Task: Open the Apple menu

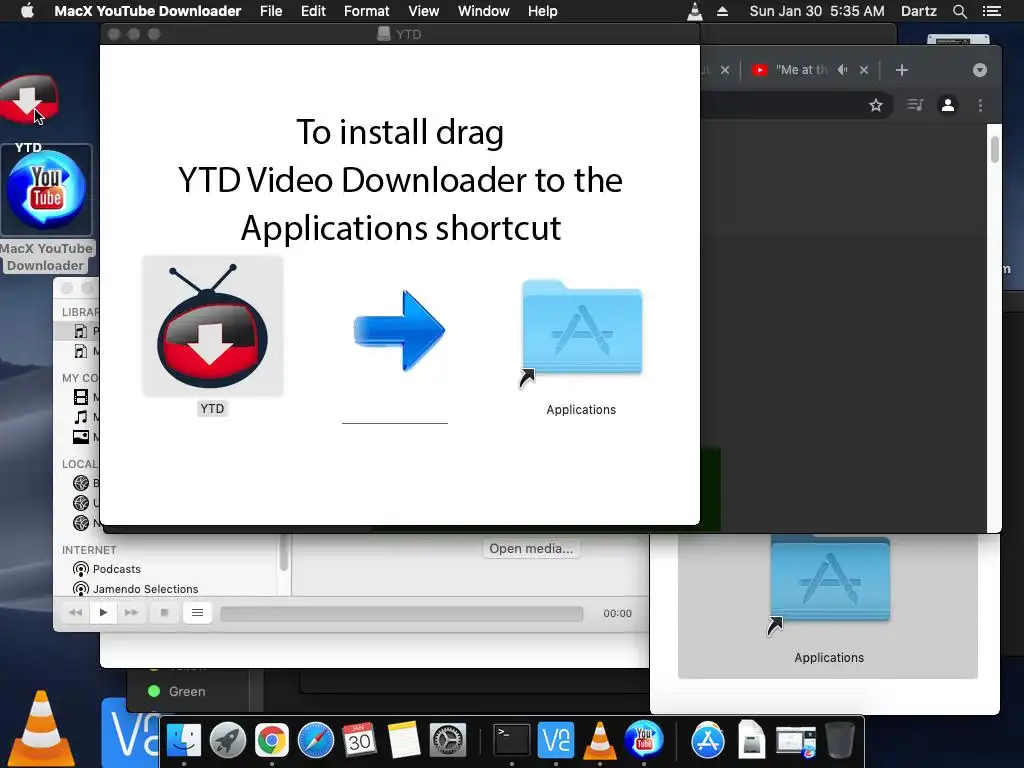Action: click(27, 11)
